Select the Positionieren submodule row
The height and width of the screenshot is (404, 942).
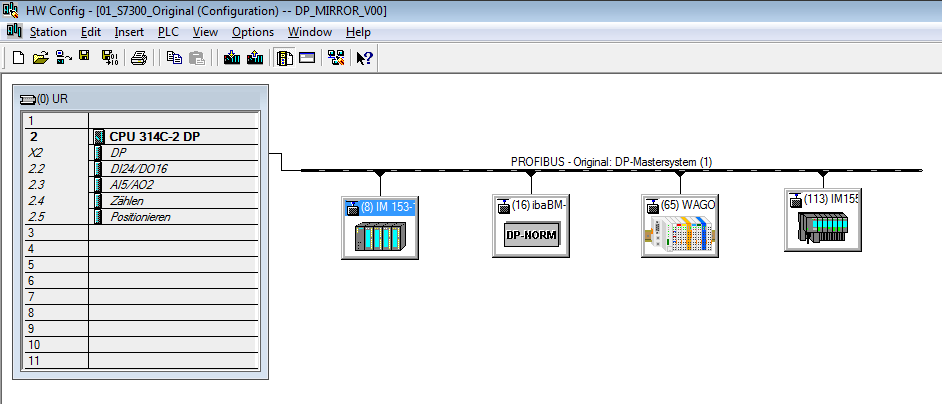pyautogui.click(x=142, y=217)
